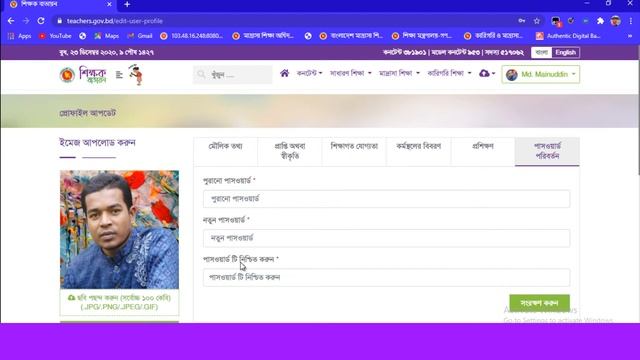Open Chrome profile avatar
Image resolution: width=640 pixels, height=360 pixels.
coord(616,21)
